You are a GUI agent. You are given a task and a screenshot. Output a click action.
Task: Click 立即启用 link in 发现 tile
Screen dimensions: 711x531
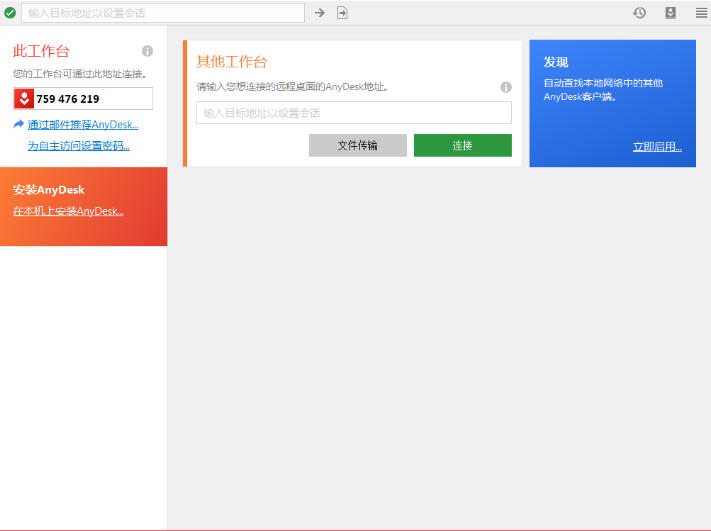tap(657, 147)
